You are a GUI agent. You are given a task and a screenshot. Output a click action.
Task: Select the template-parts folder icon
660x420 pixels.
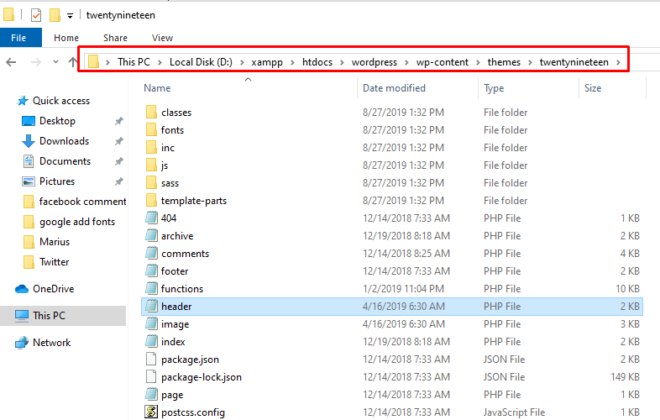(x=151, y=200)
